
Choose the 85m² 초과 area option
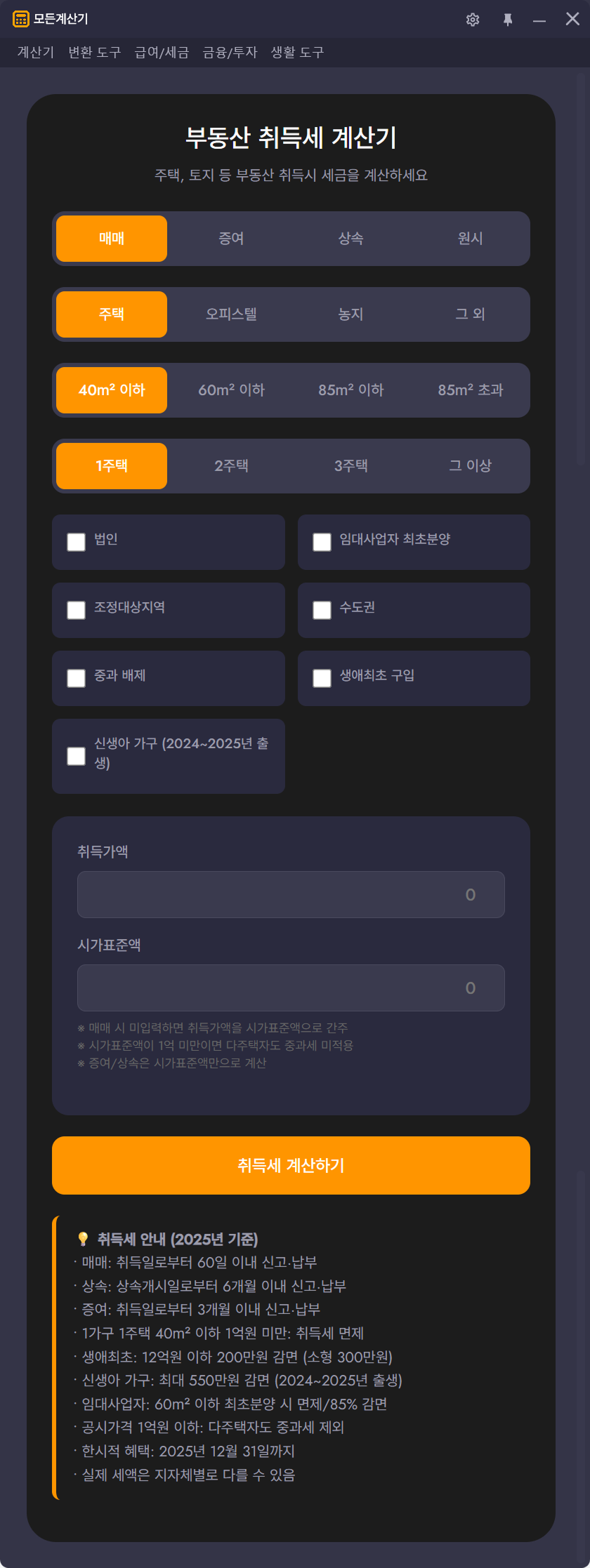click(470, 390)
